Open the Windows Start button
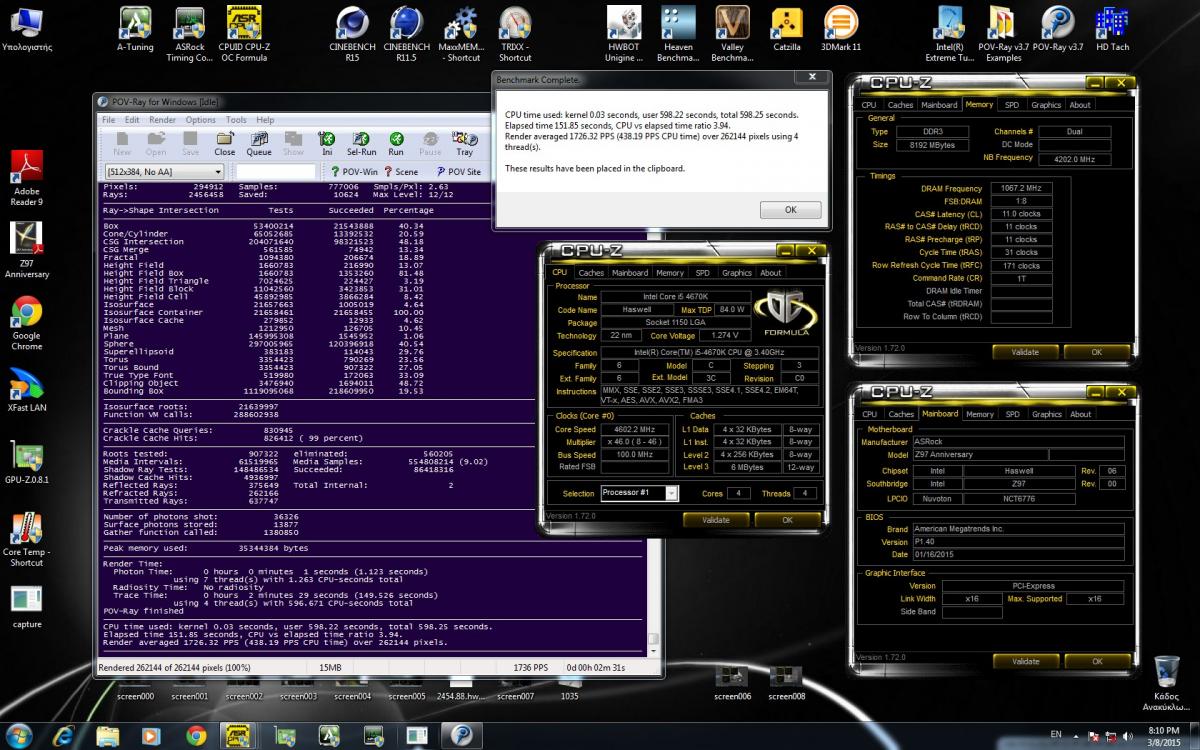The width and height of the screenshot is (1200, 750). click(x=20, y=735)
